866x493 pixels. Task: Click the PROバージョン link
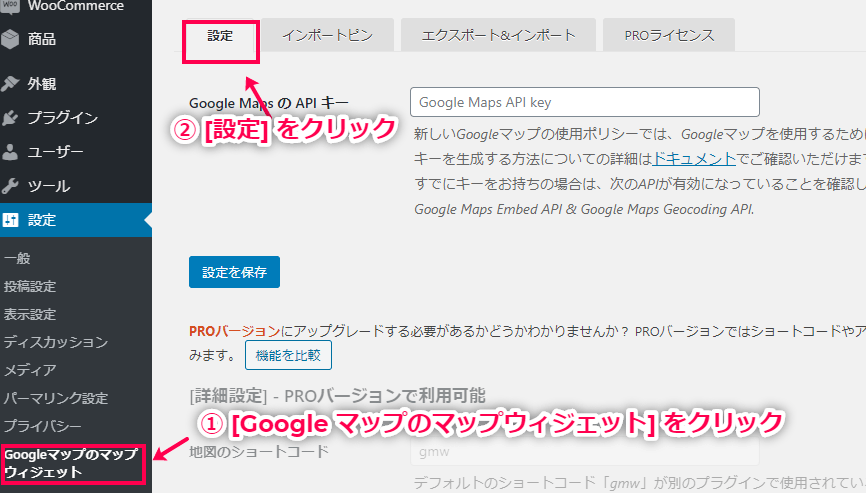[234, 330]
